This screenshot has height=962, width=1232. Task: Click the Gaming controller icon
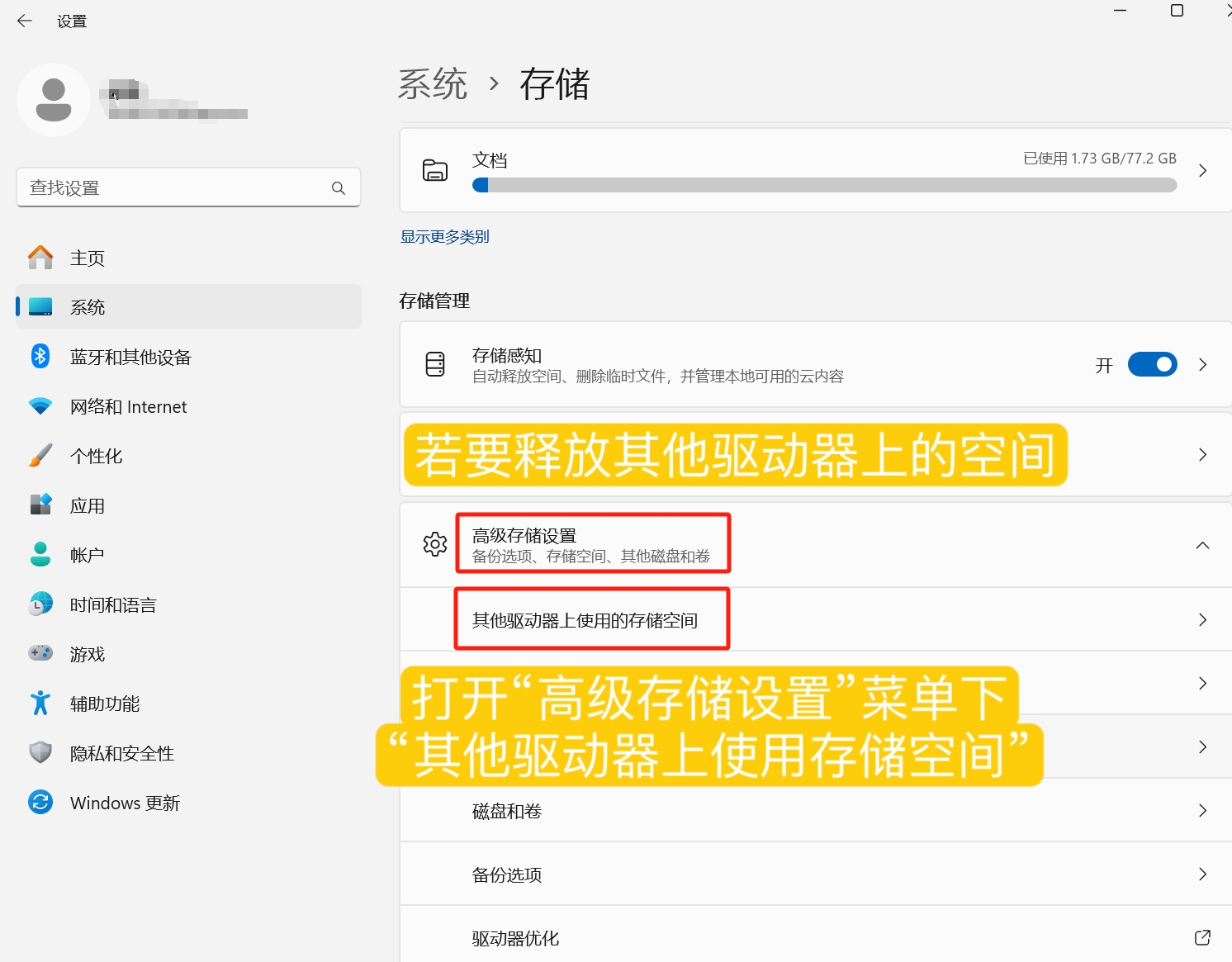pyautogui.click(x=40, y=654)
